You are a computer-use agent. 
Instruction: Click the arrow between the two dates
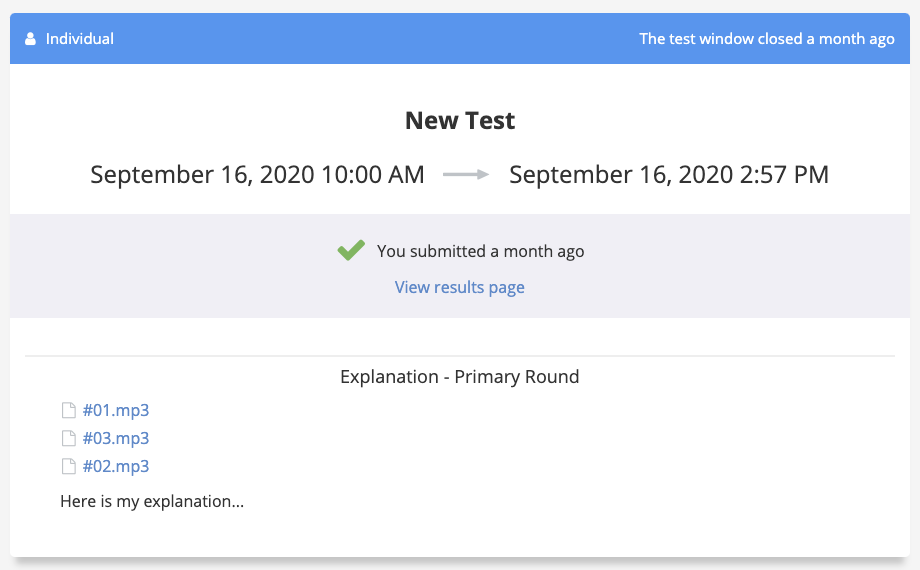click(x=466, y=174)
